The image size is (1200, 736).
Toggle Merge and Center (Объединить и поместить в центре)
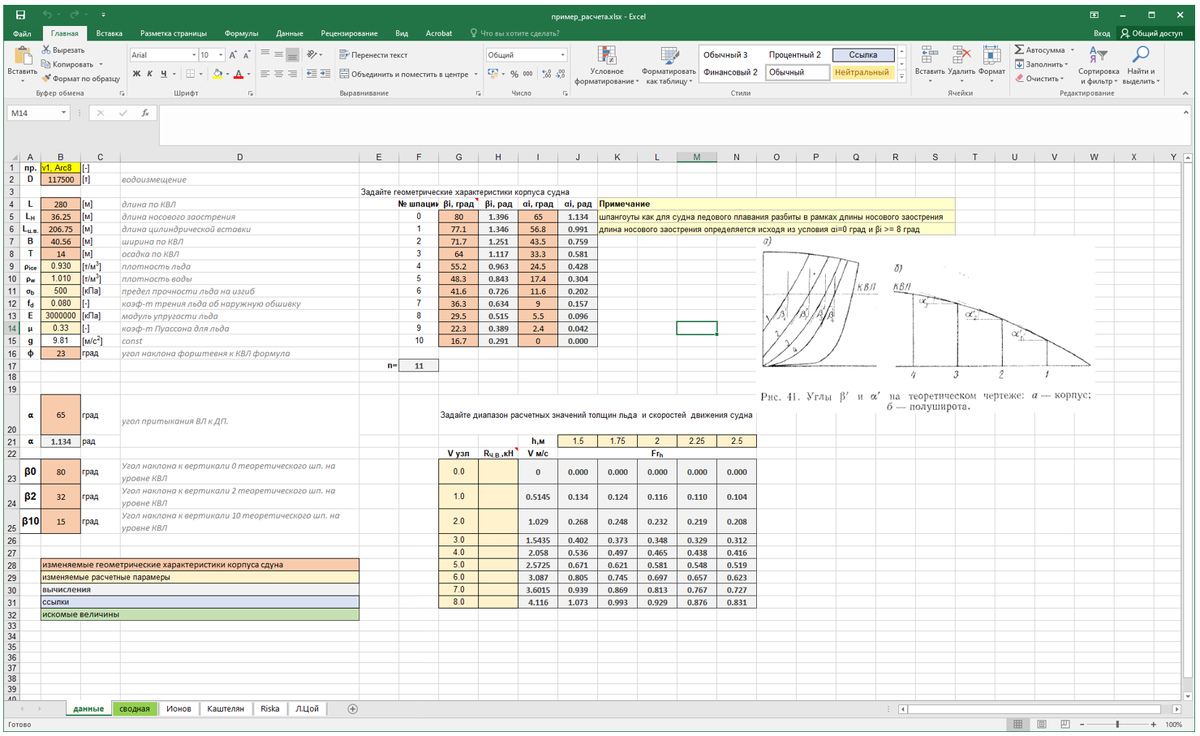pyautogui.click(x=406, y=74)
